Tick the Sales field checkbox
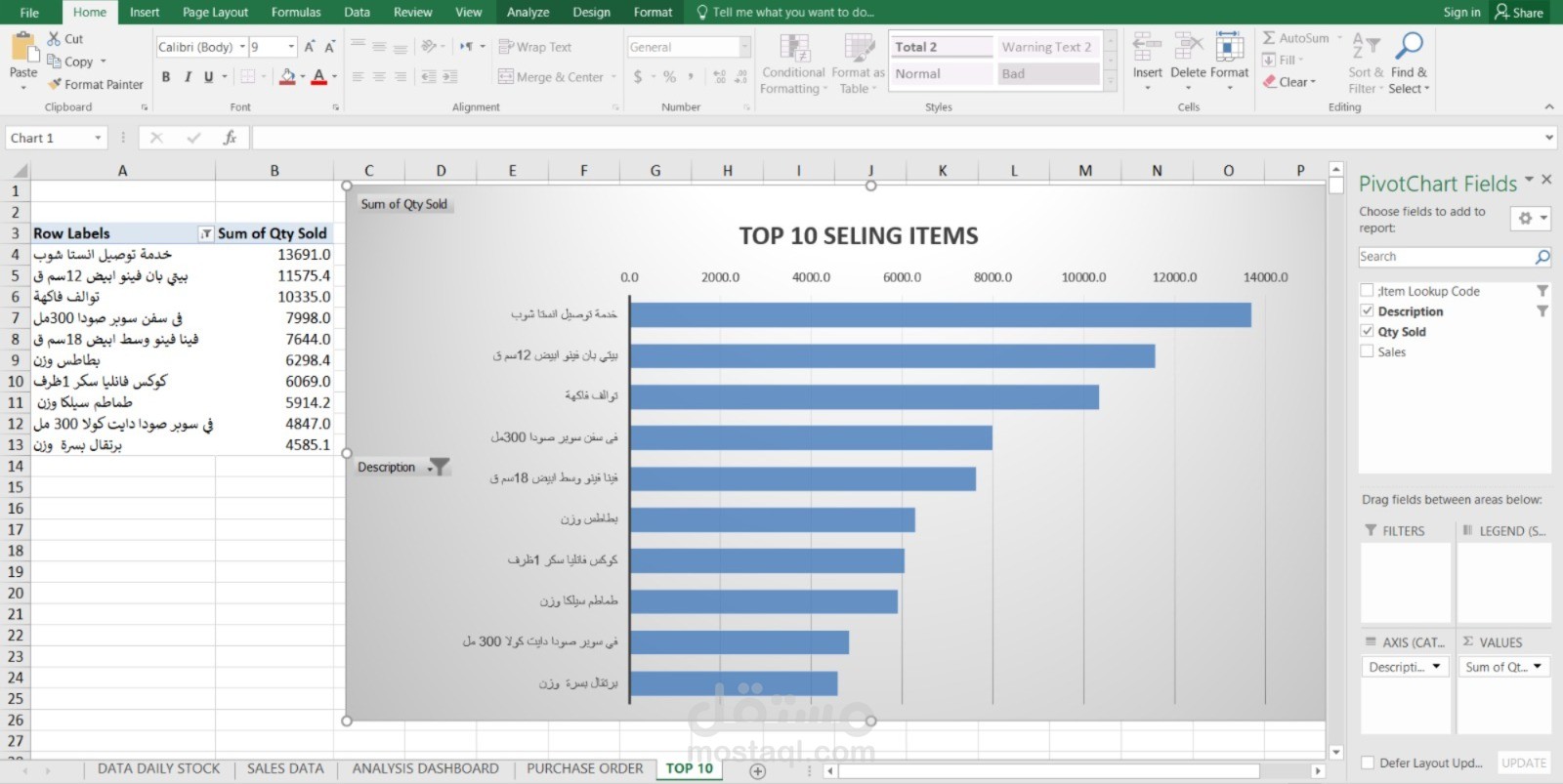This screenshot has height=784, width=1563. click(x=1367, y=351)
